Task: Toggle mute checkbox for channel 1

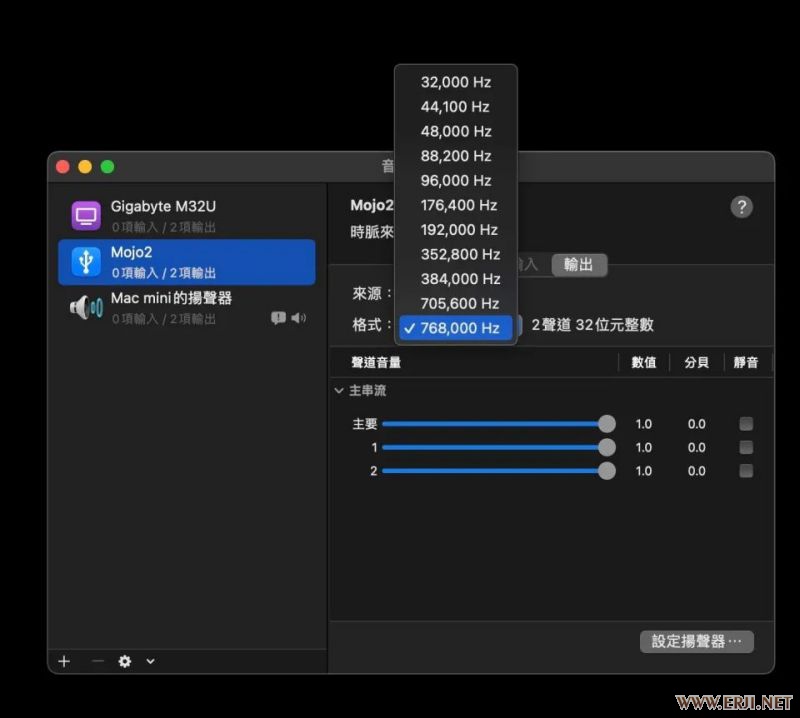Action: coord(746,447)
